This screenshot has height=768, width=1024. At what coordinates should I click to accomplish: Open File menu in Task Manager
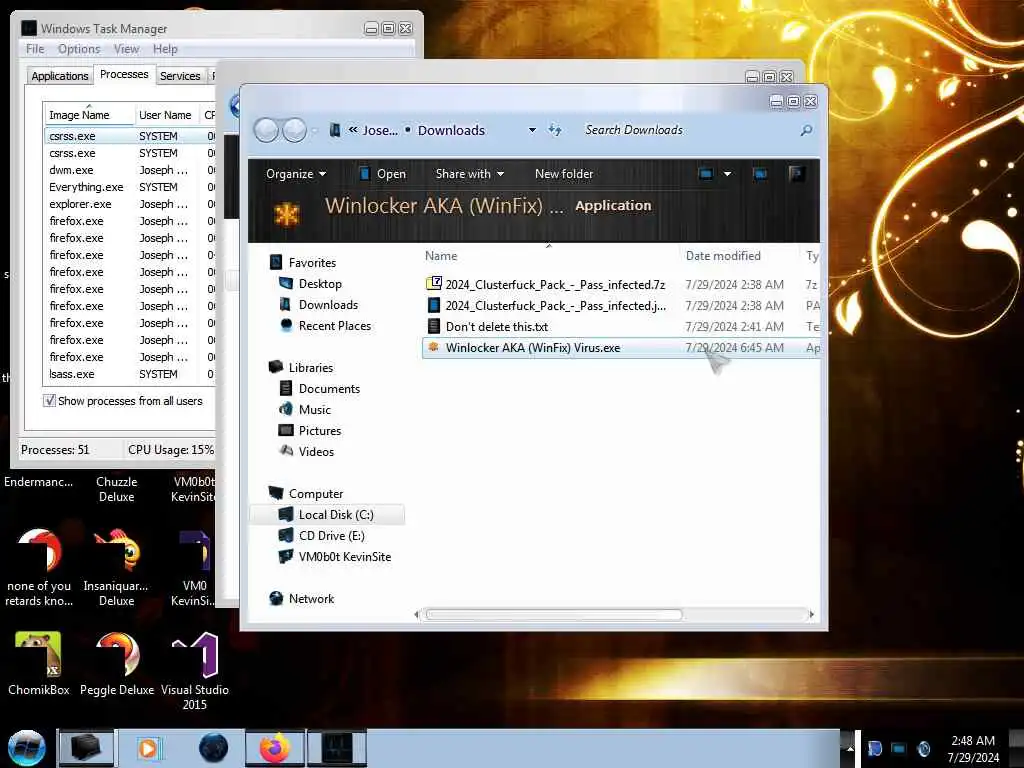tap(35, 49)
